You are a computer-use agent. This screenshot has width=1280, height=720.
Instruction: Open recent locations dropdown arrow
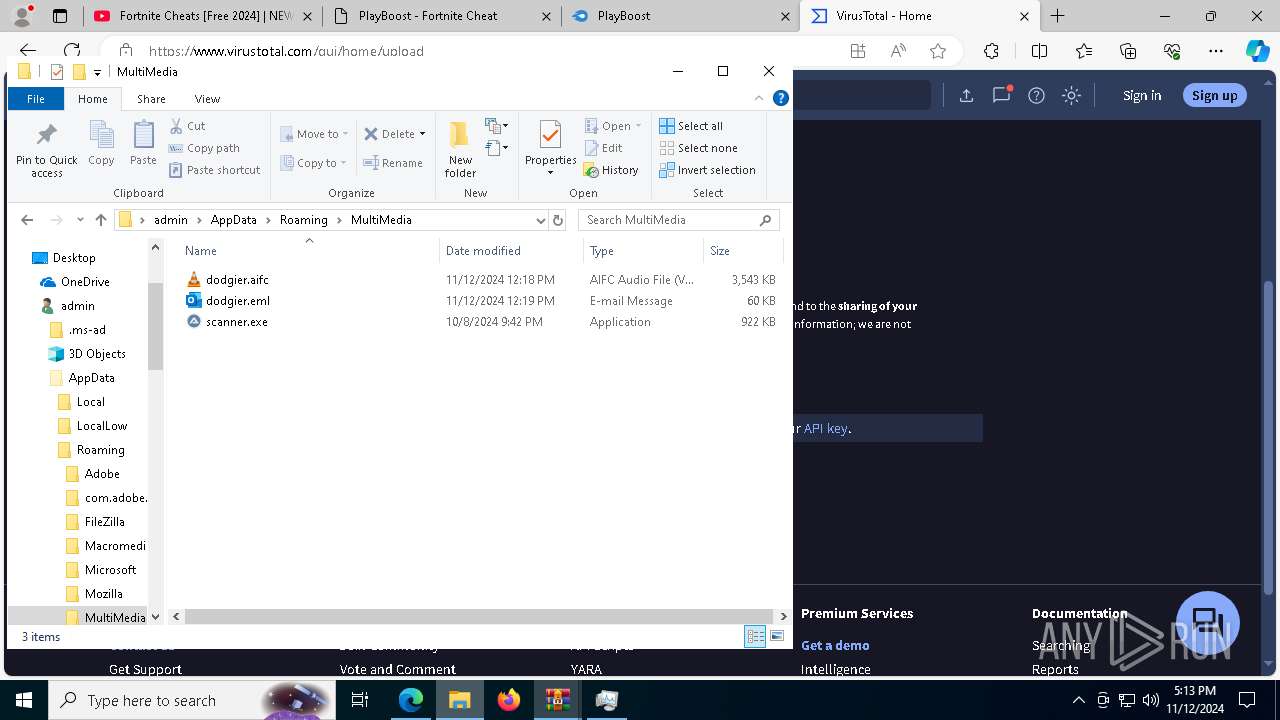[80, 220]
